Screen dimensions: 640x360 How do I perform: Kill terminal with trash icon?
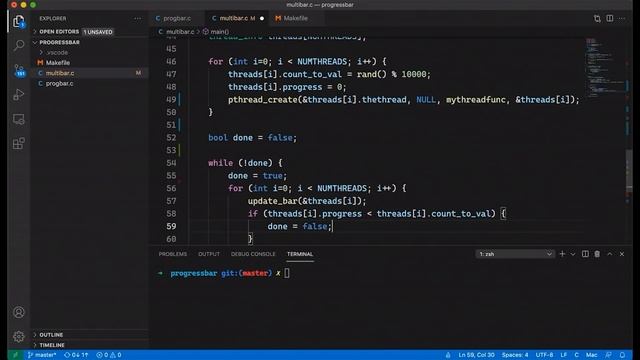[x=597, y=254]
